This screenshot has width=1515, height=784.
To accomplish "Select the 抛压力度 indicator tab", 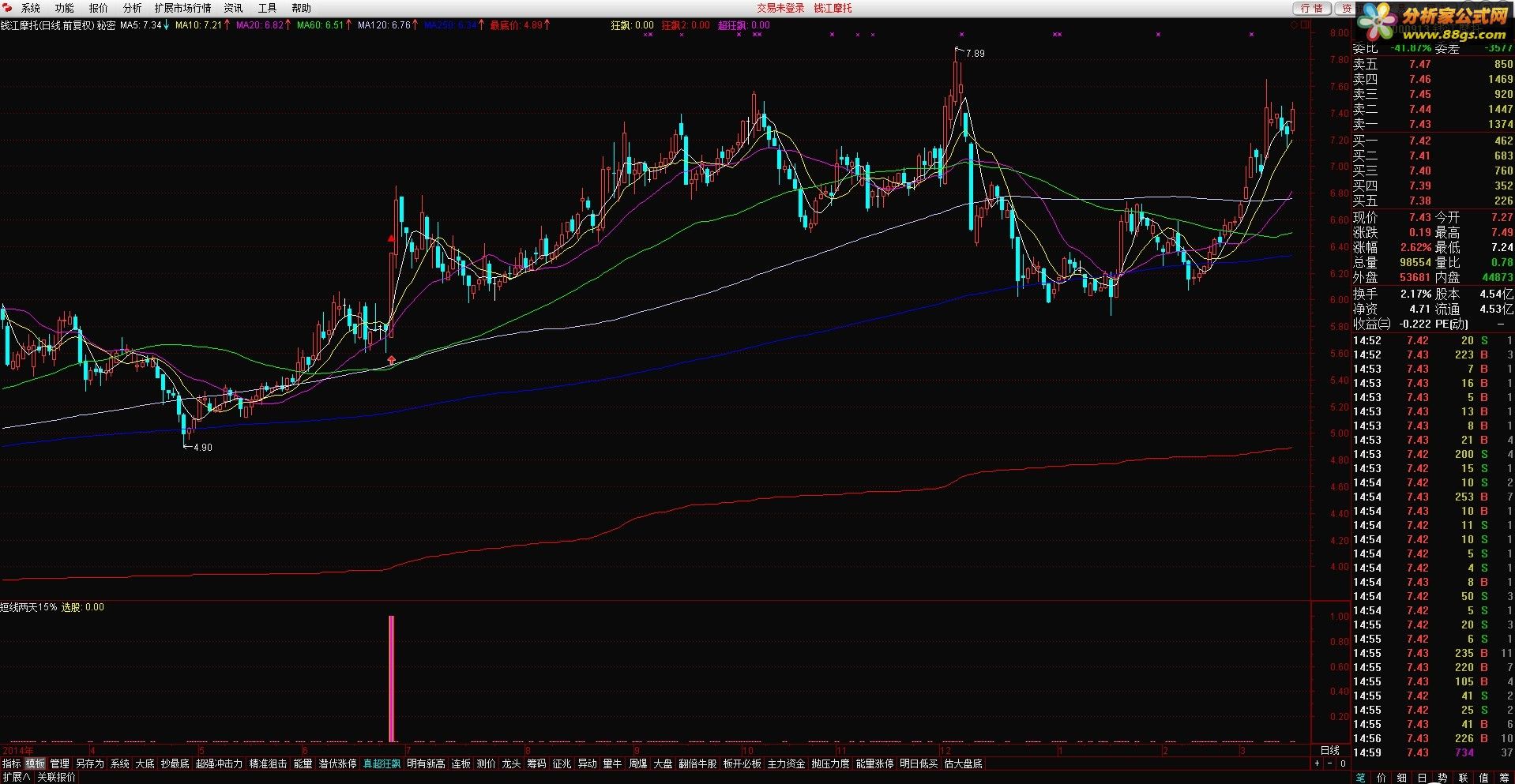I will tap(831, 763).
